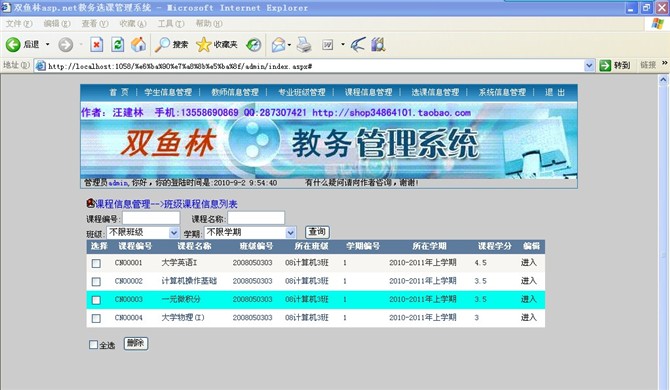670x390 pixels.
Task: Click the 链接 links toolbar label
Action: [x=648, y=65]
